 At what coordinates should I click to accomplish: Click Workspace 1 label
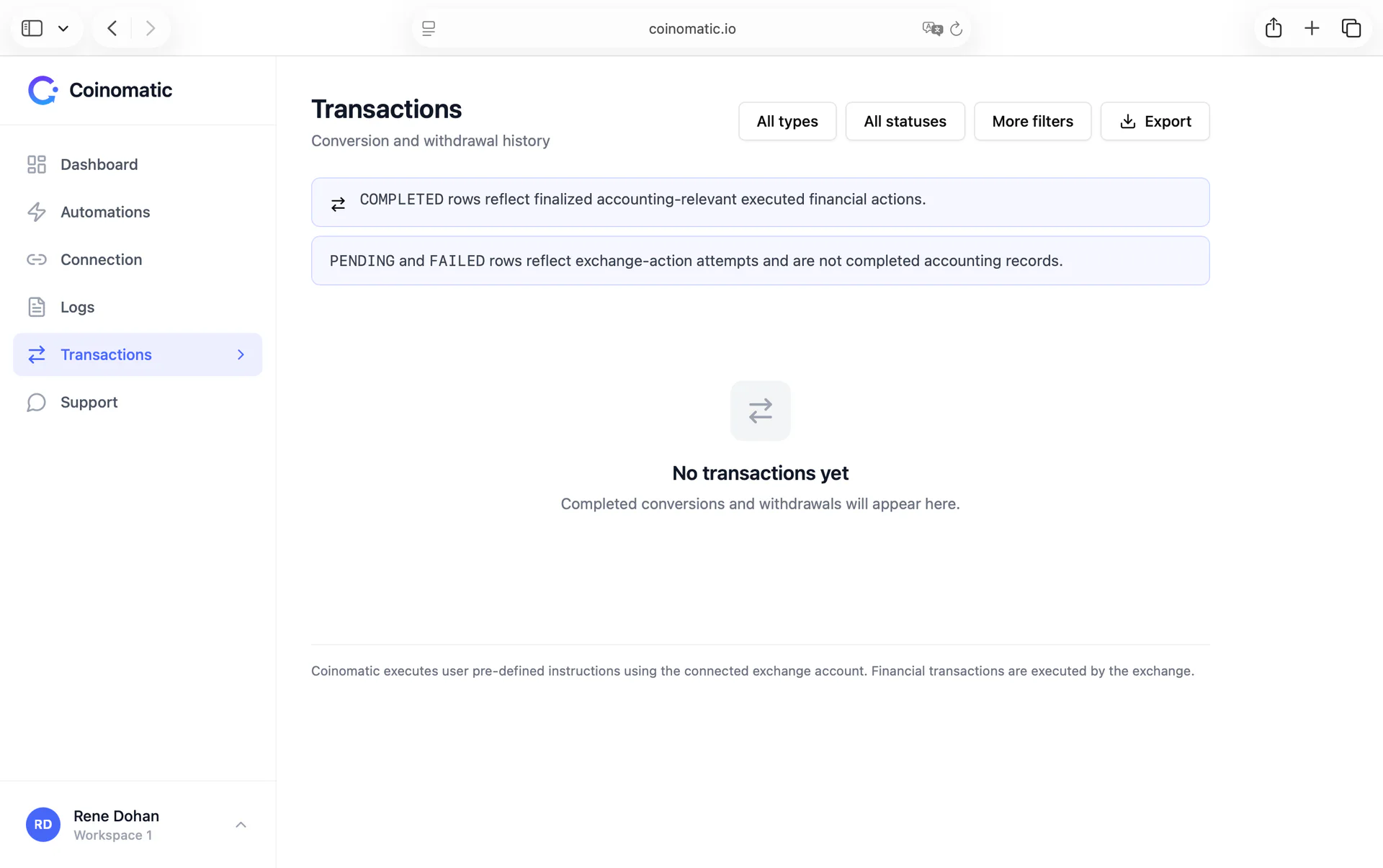(x=112, y=836)
